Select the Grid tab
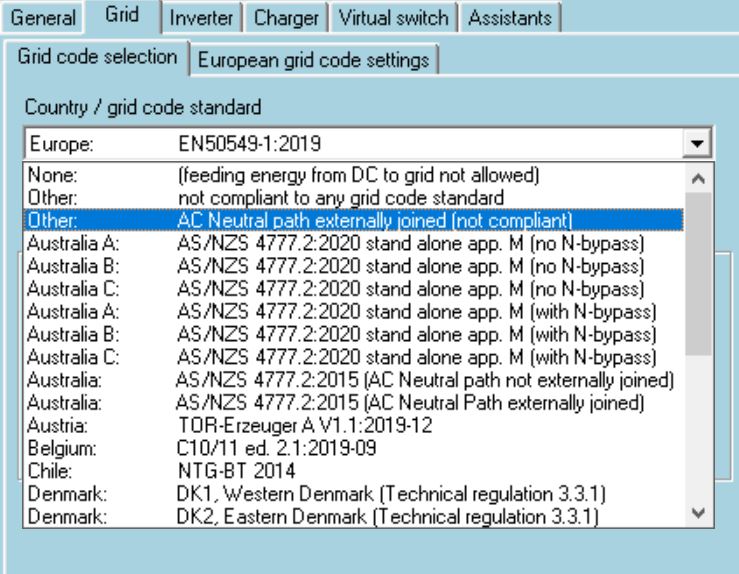This screenshot has width=739, height=574. 122,15
